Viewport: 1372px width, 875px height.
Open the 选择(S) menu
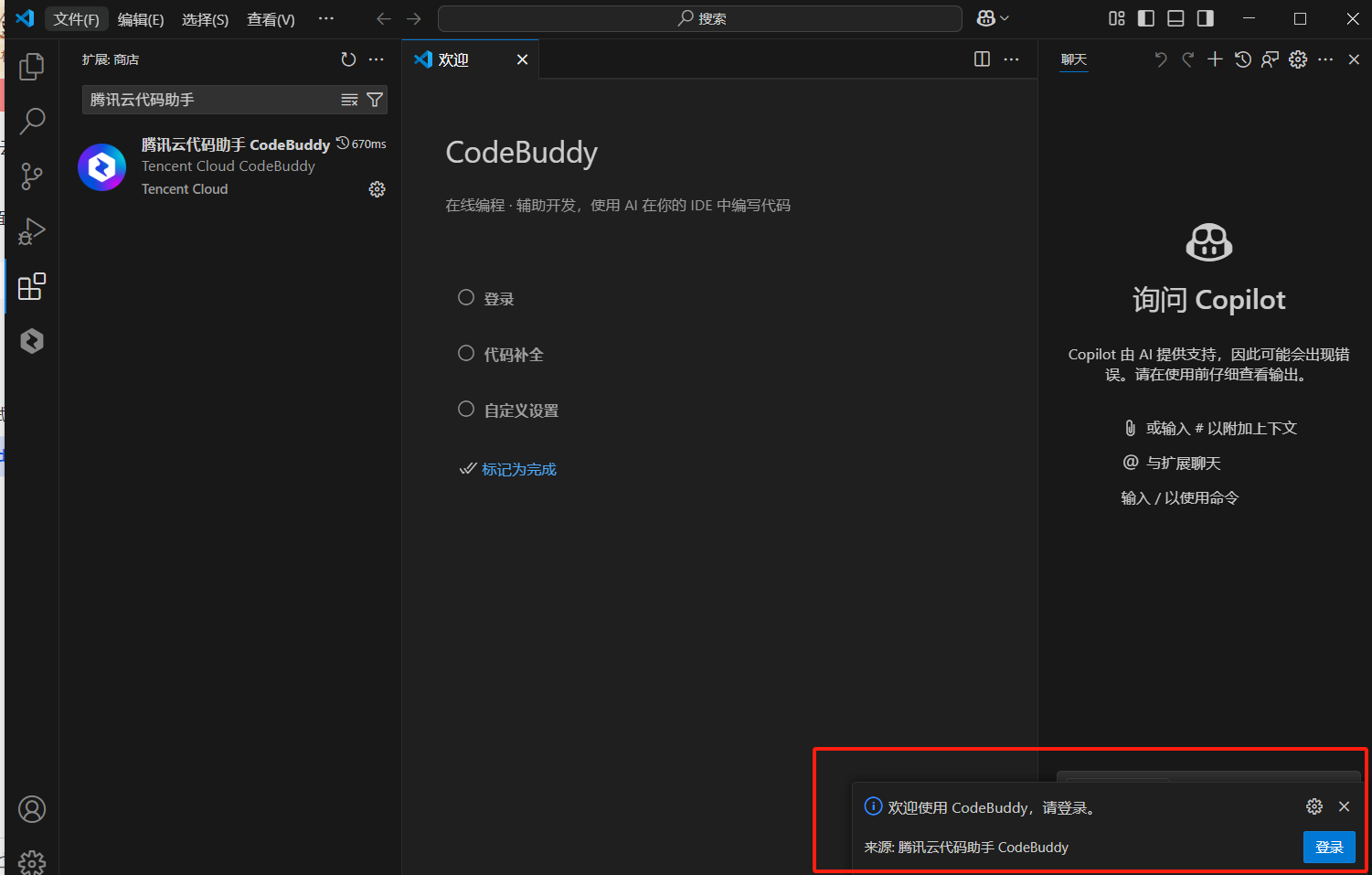(x=205, y=19)
